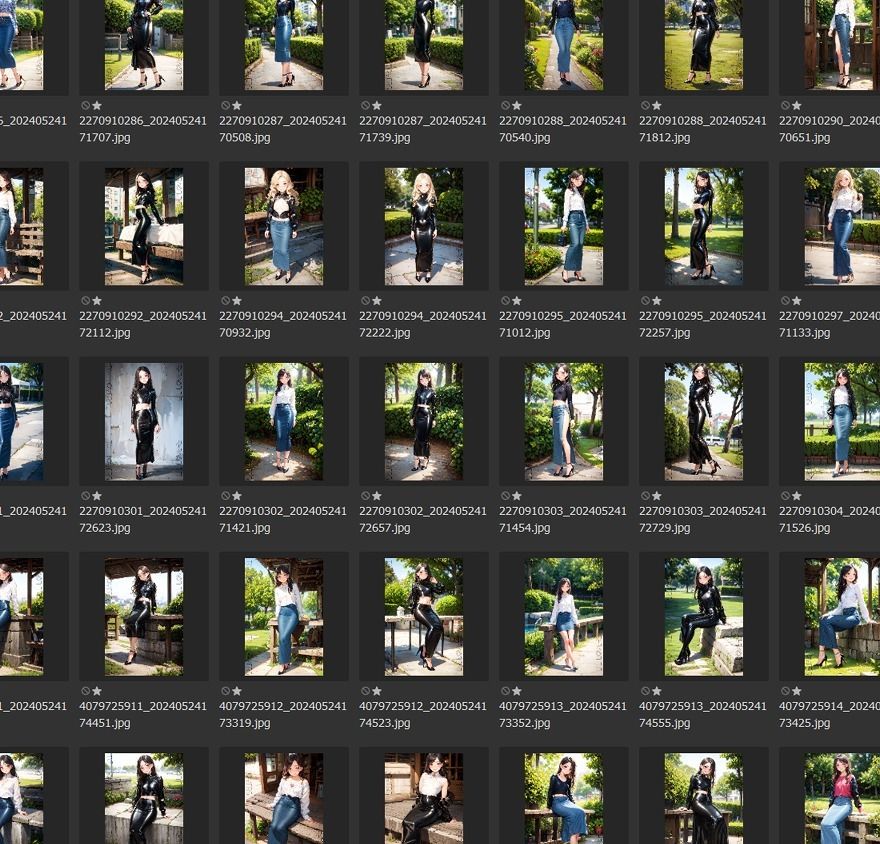Click the reject icon for 2270910287_20240524170508.jpg
Image resolution: width=880 pixels, height=844 pixels.
[226, 106]
